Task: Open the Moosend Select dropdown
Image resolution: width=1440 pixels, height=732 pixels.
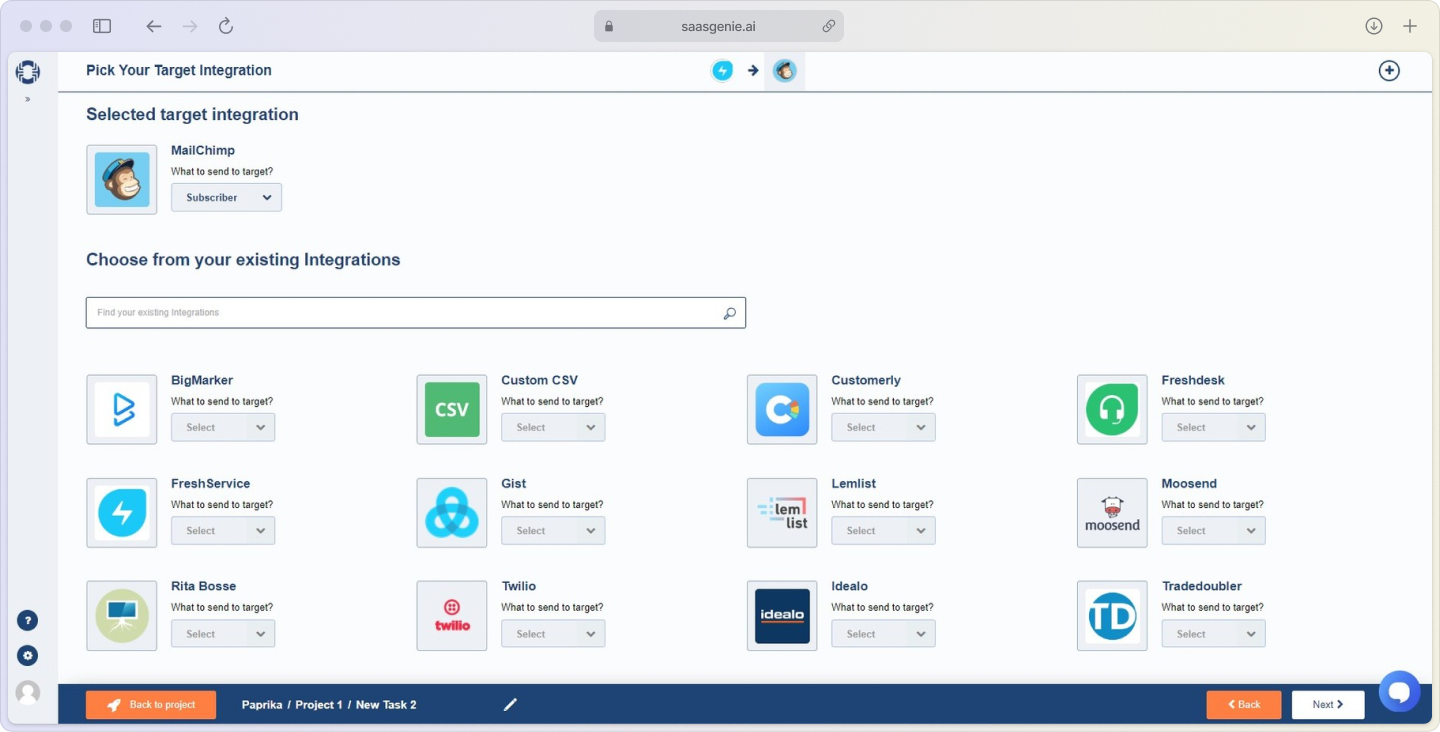Action: coord(1213,531)
